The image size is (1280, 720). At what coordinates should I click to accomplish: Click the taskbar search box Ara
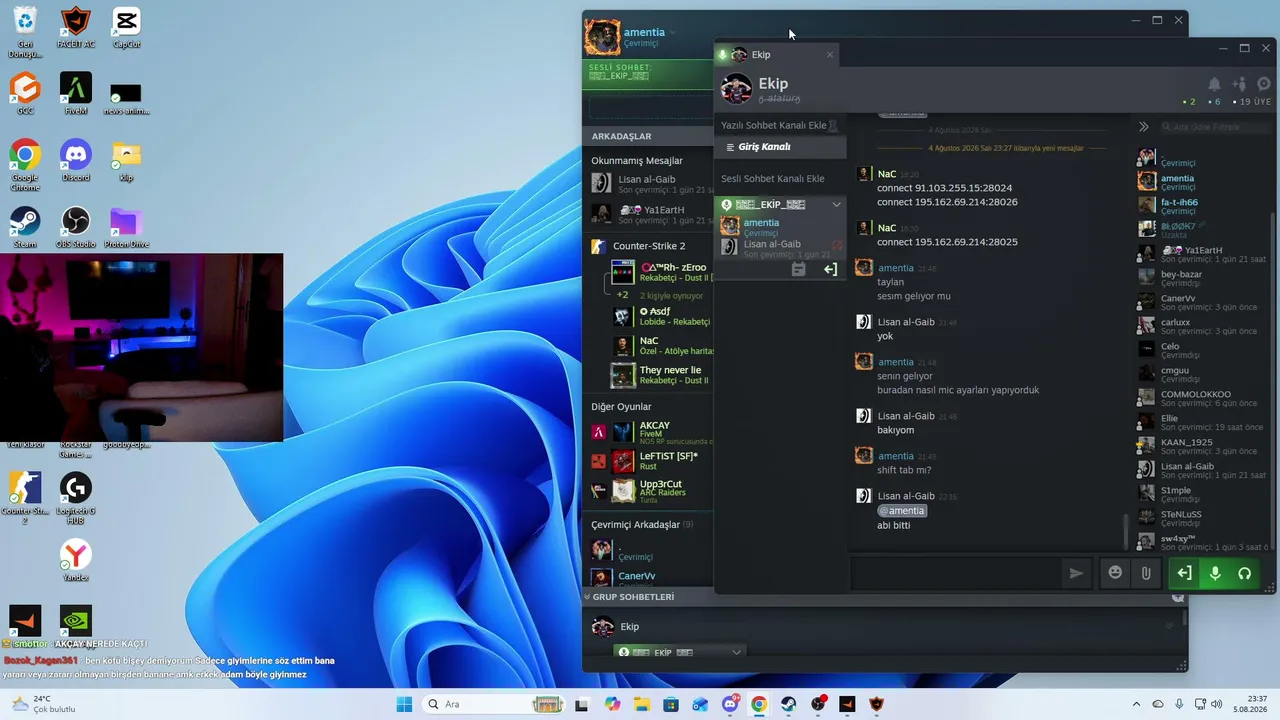(495, 704)
